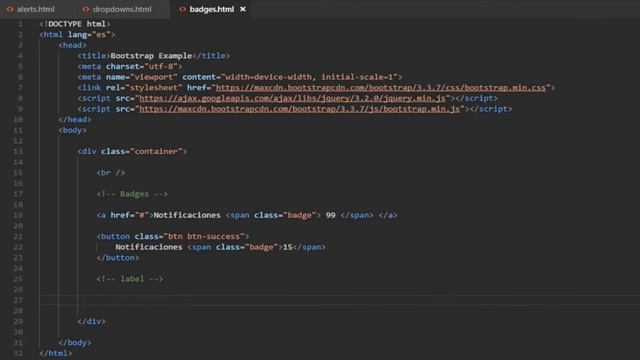
Task: Click the br tag line
Action: (x=111, y=173)
